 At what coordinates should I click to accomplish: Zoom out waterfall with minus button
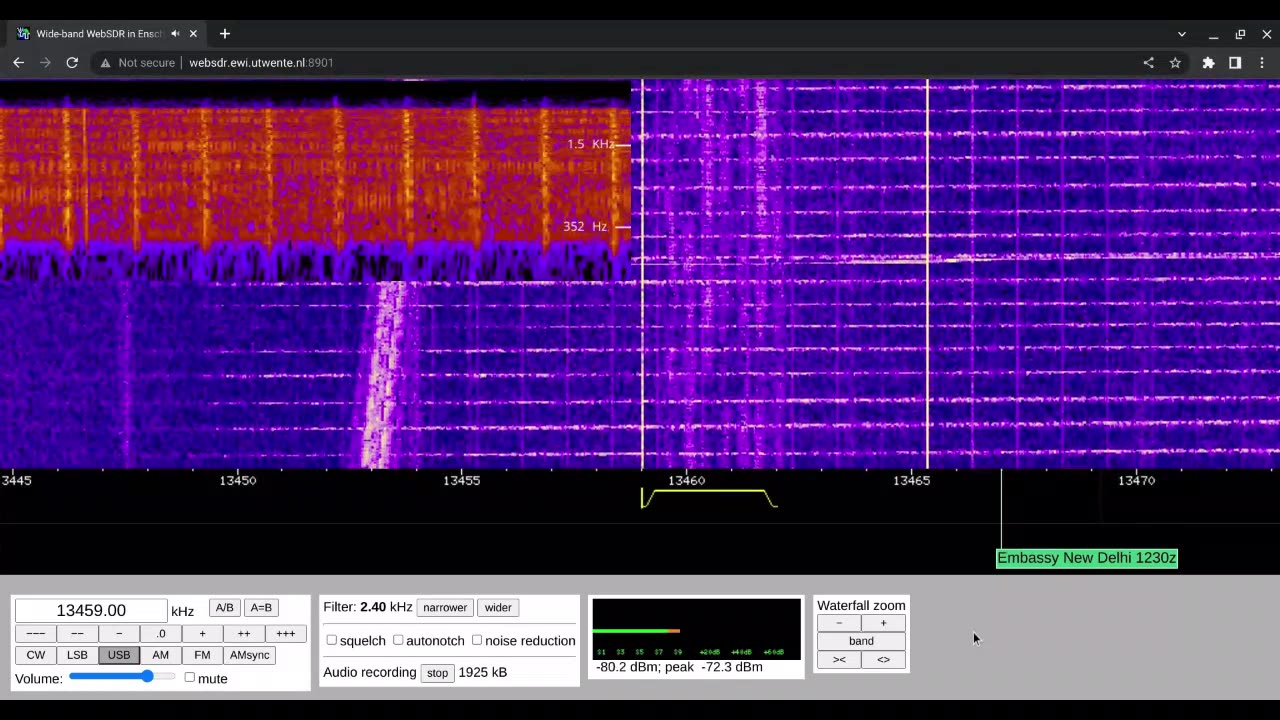(839, 623)
